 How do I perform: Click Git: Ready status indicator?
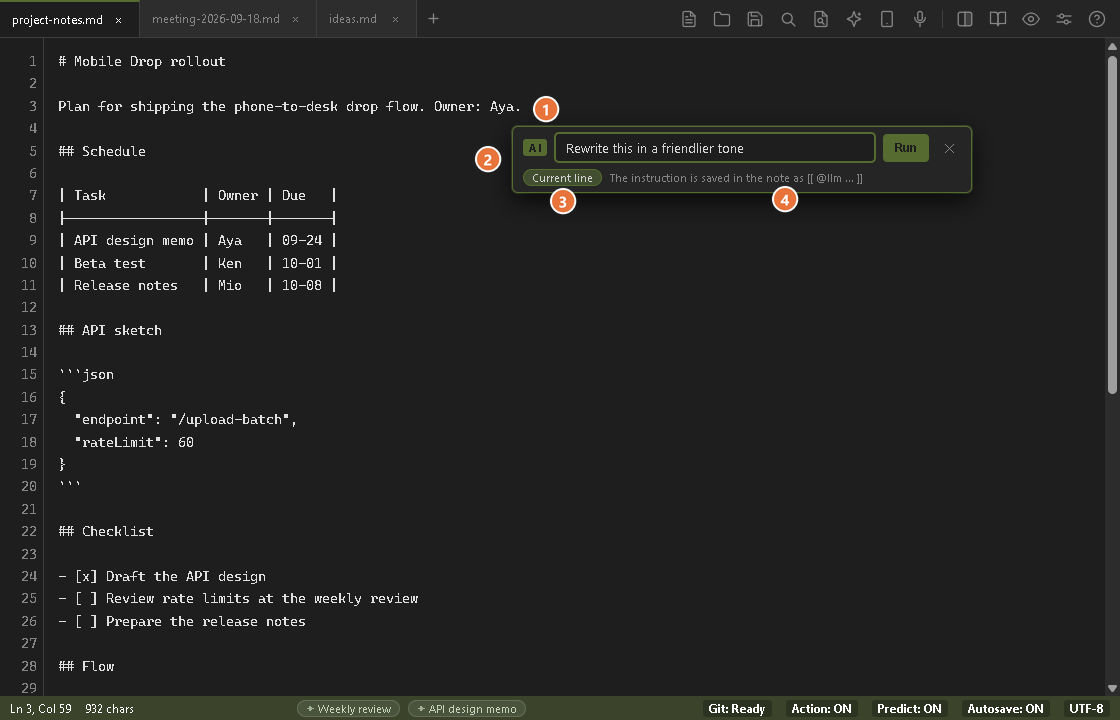[736, 709]
